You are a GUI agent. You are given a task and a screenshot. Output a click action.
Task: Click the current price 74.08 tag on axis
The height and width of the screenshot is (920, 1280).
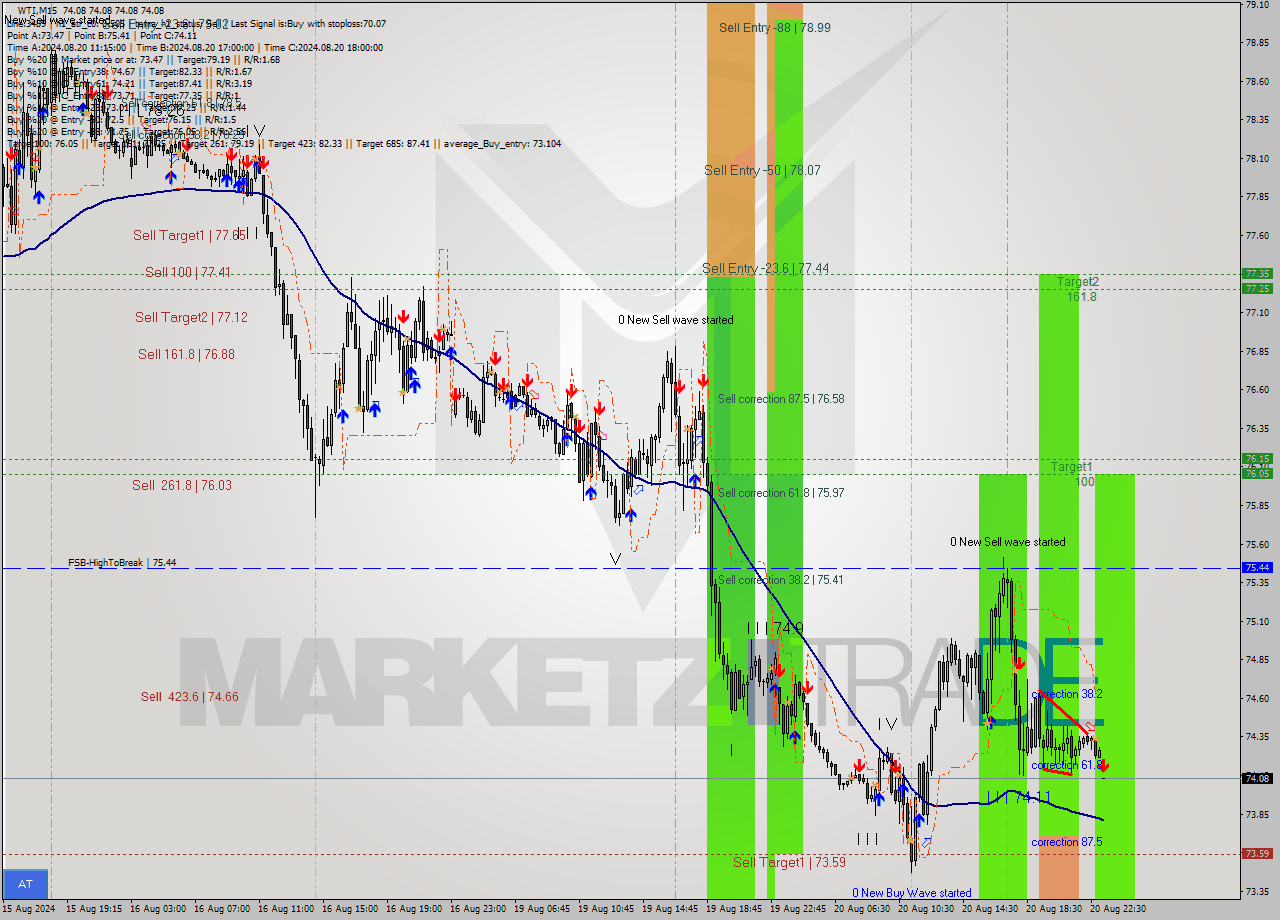click(x=1257, y=778)
